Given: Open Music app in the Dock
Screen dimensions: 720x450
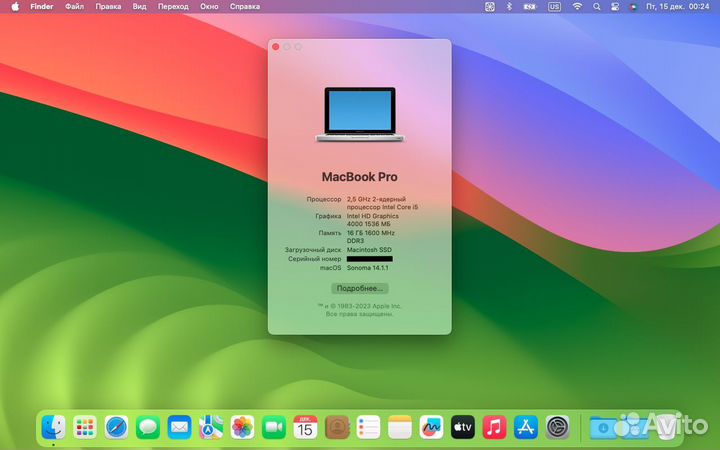Looking at the screenshot, I should [x=494, y=428].
